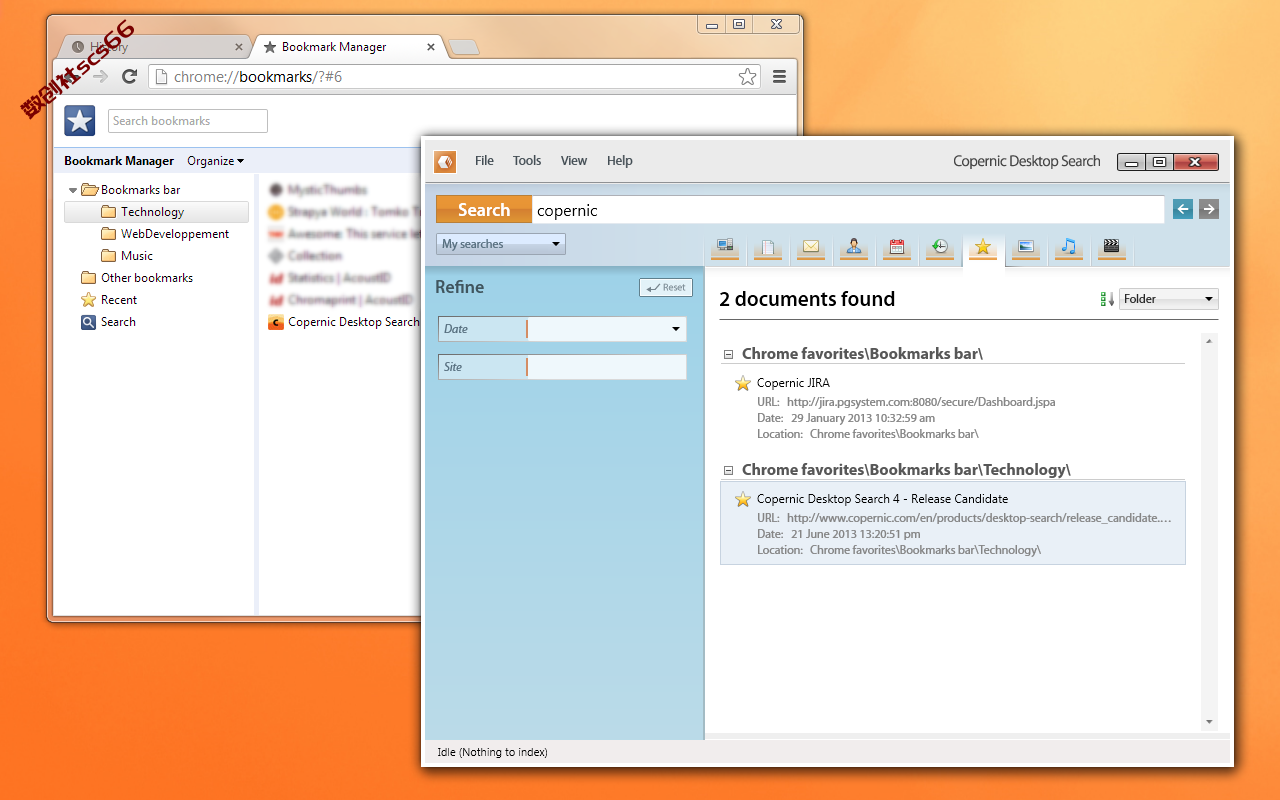Screen dimensions: 1280x800
Task: Open the Organize dropdown menu
Action: pyautogui.click(x=215, y=161)
